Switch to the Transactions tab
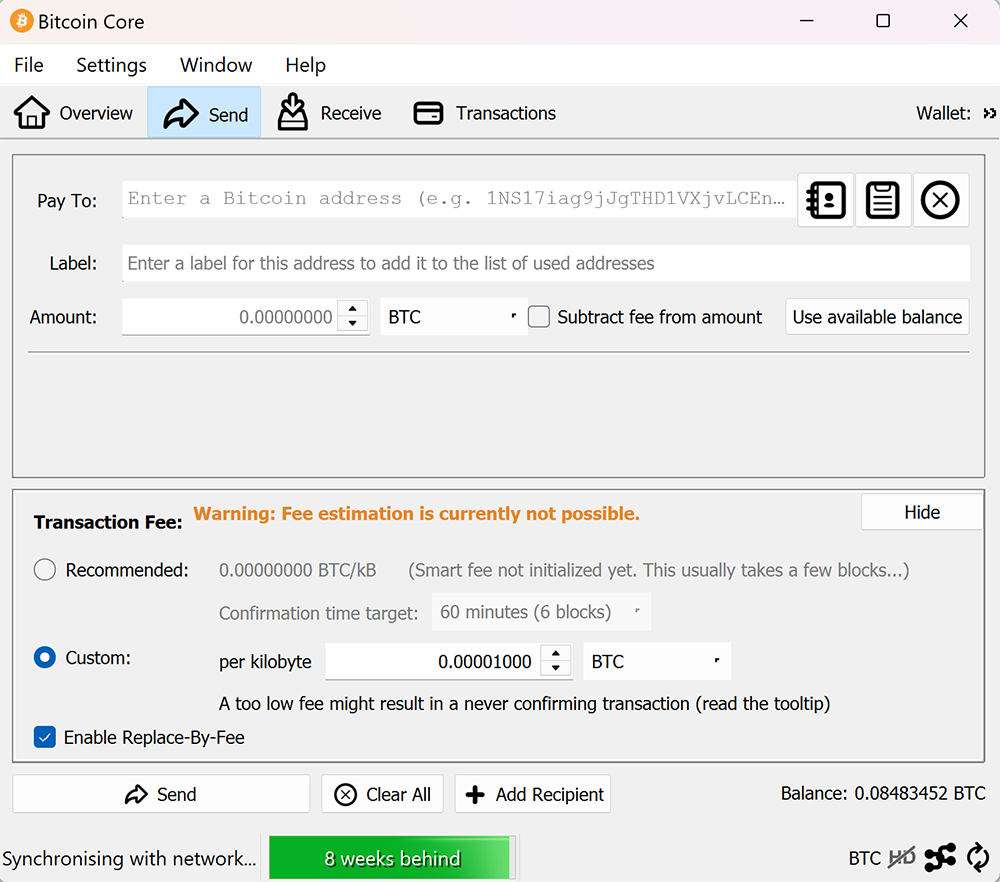This screenshot has height=882, width=1000. (x=483, y=112)
